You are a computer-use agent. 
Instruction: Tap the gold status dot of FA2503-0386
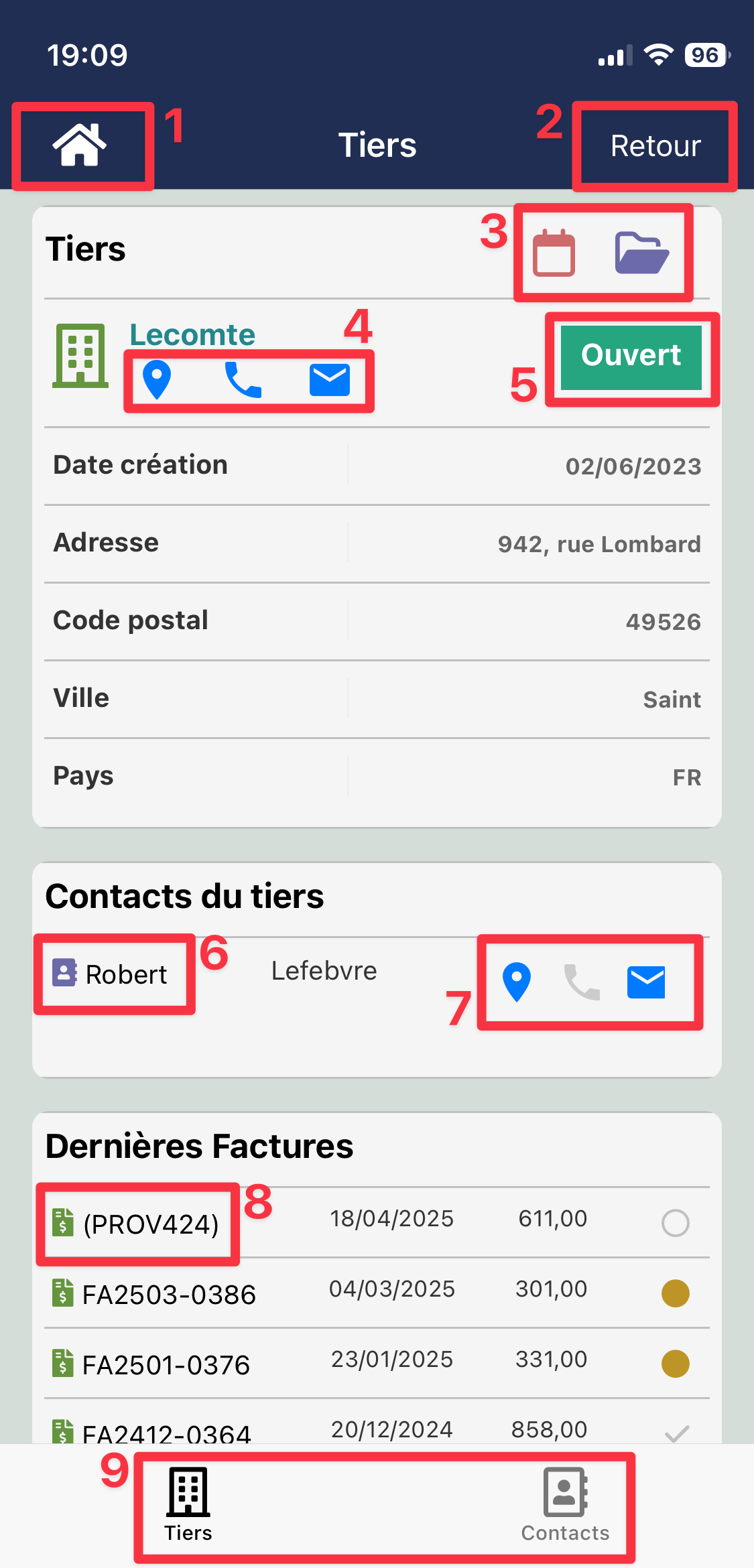pyautogui.click(x=675, y=1293)
